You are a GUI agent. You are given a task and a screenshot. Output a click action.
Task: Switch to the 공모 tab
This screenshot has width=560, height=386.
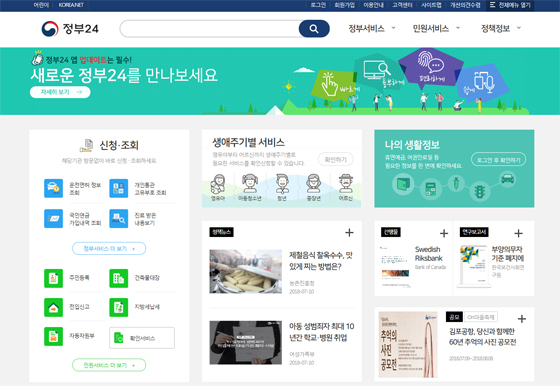454,317
